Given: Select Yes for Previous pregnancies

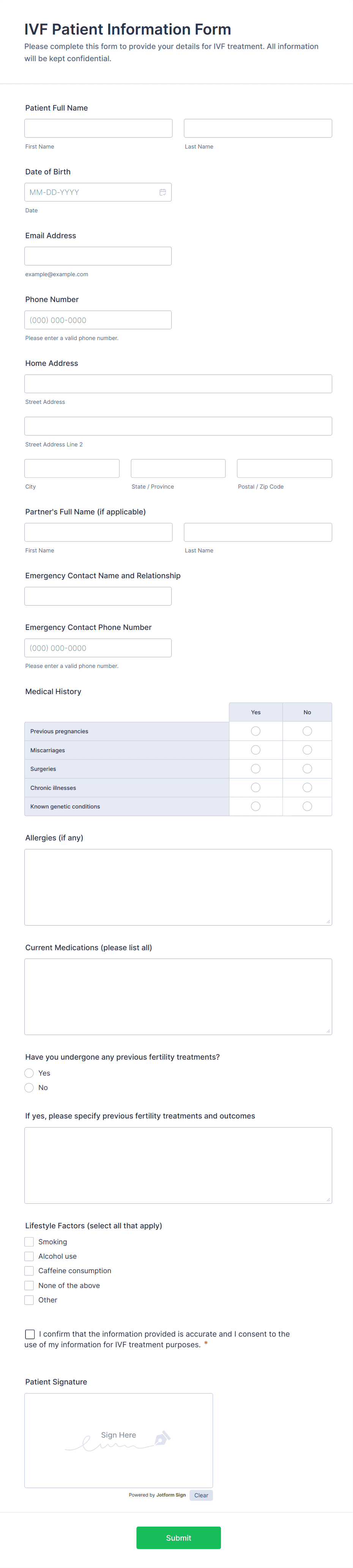Looking at the screenshot, I should click(x=255, y=731).
